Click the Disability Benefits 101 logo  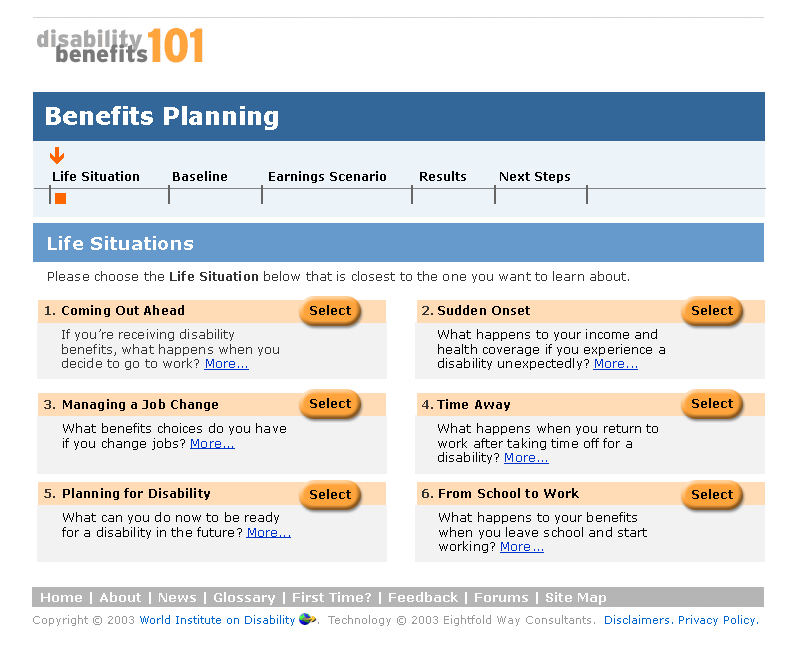[x=120, y=46]
